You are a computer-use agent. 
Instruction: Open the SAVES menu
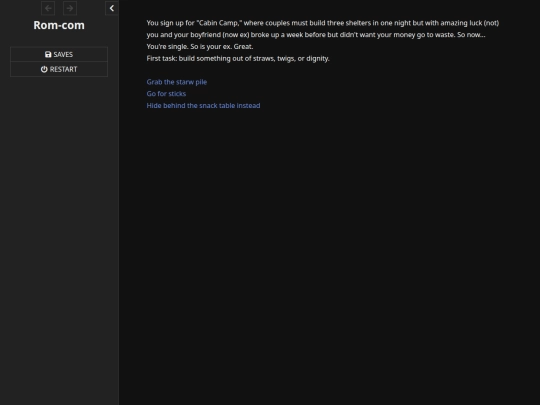59,54
